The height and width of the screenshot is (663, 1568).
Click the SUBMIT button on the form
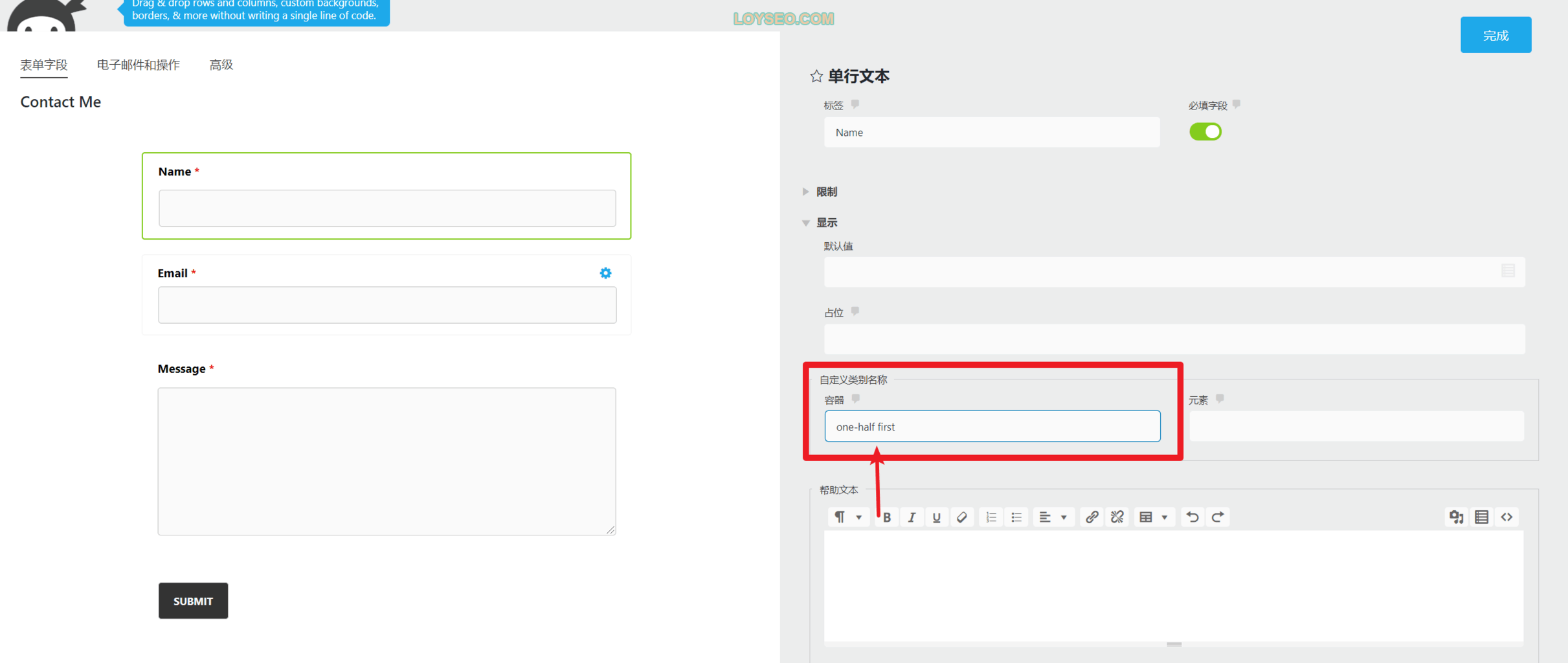coord(193,601)
